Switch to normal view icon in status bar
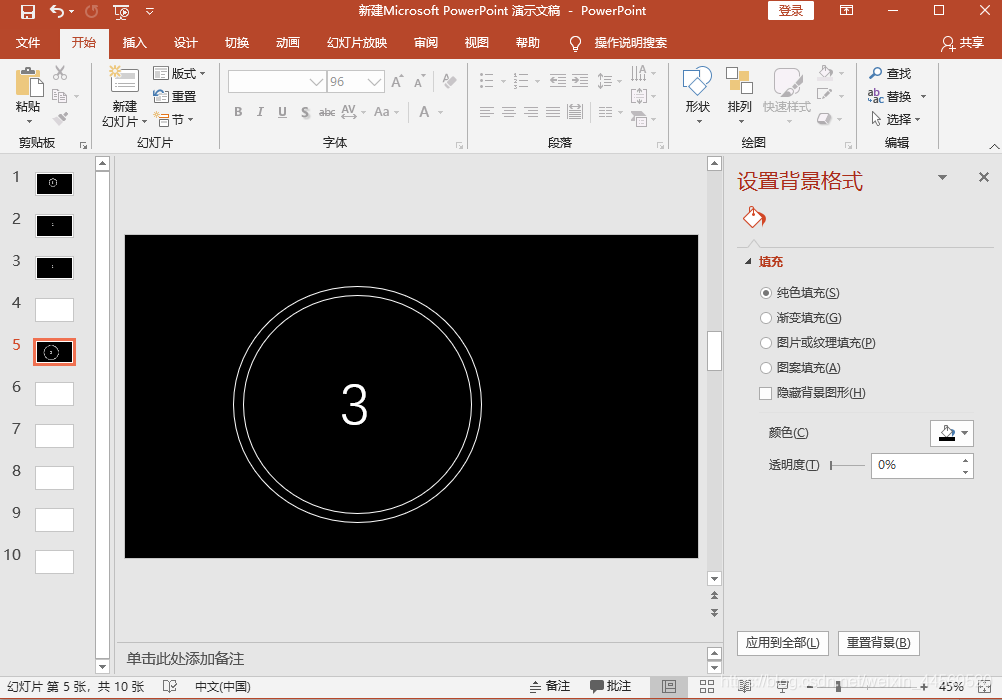The image size is (1002, 700). click(669, 687)
